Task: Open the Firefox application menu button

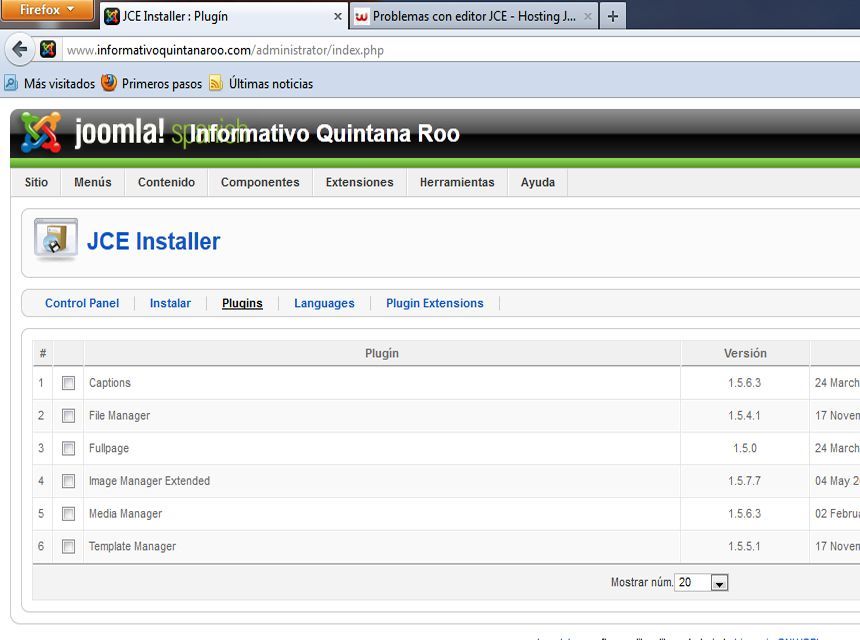Action: click(47, 10)
